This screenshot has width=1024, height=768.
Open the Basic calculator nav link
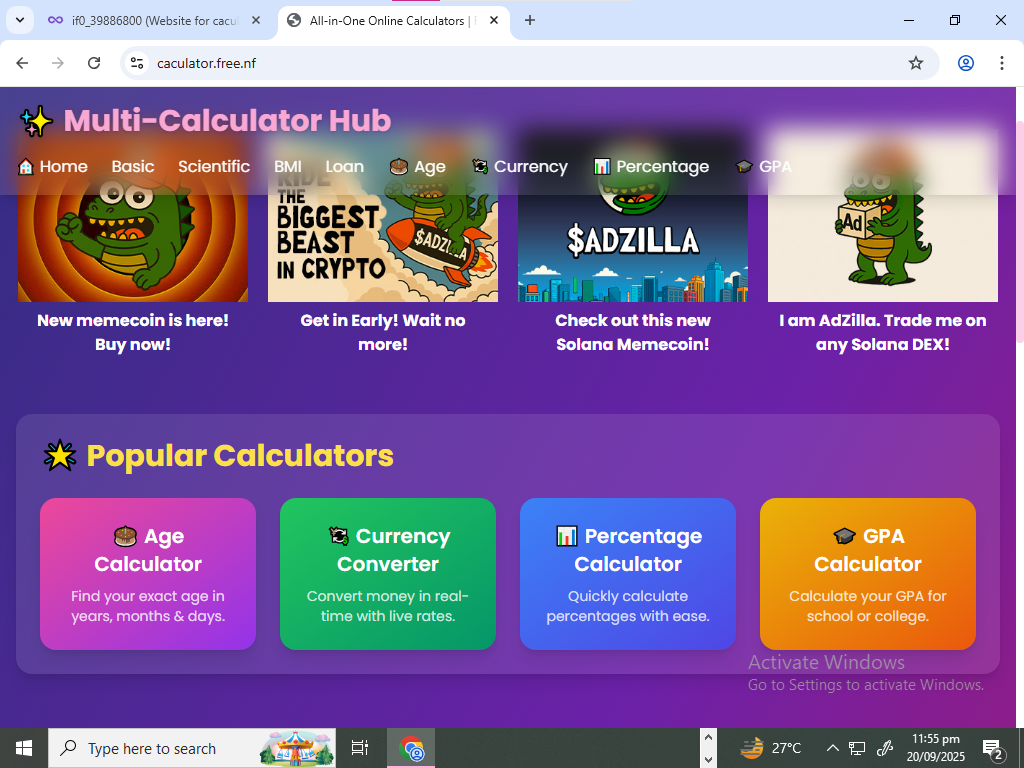(x=133, y=167)
